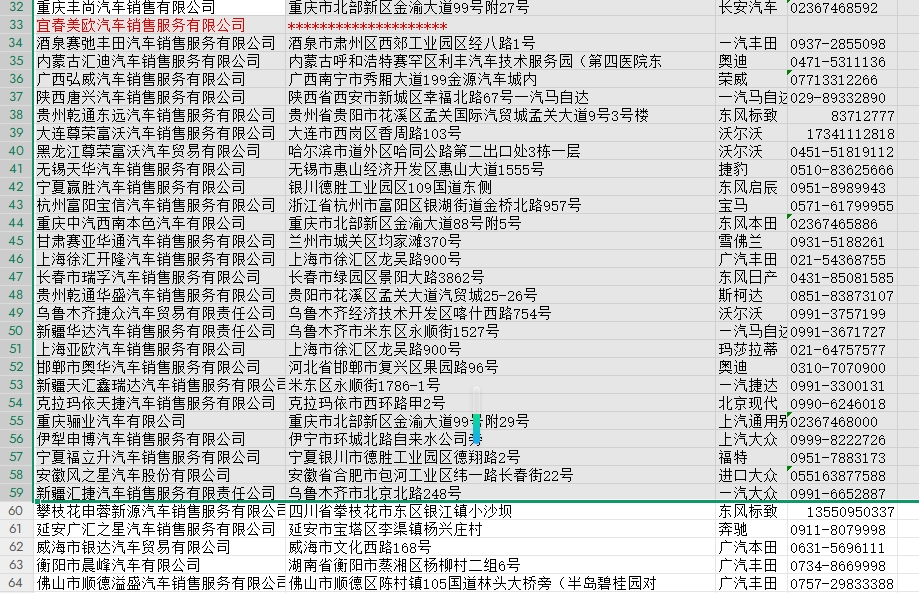Click brand cell 东风日产

point(751,278)
